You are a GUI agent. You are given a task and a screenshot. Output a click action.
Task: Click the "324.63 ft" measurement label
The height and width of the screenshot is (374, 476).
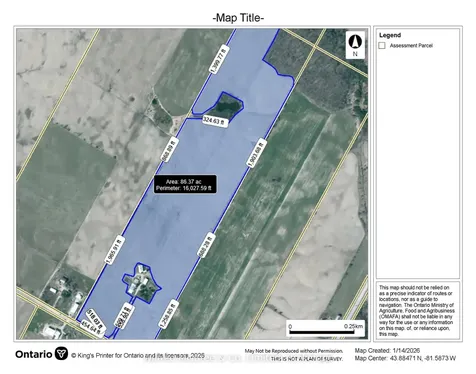[x=215, y=121]
